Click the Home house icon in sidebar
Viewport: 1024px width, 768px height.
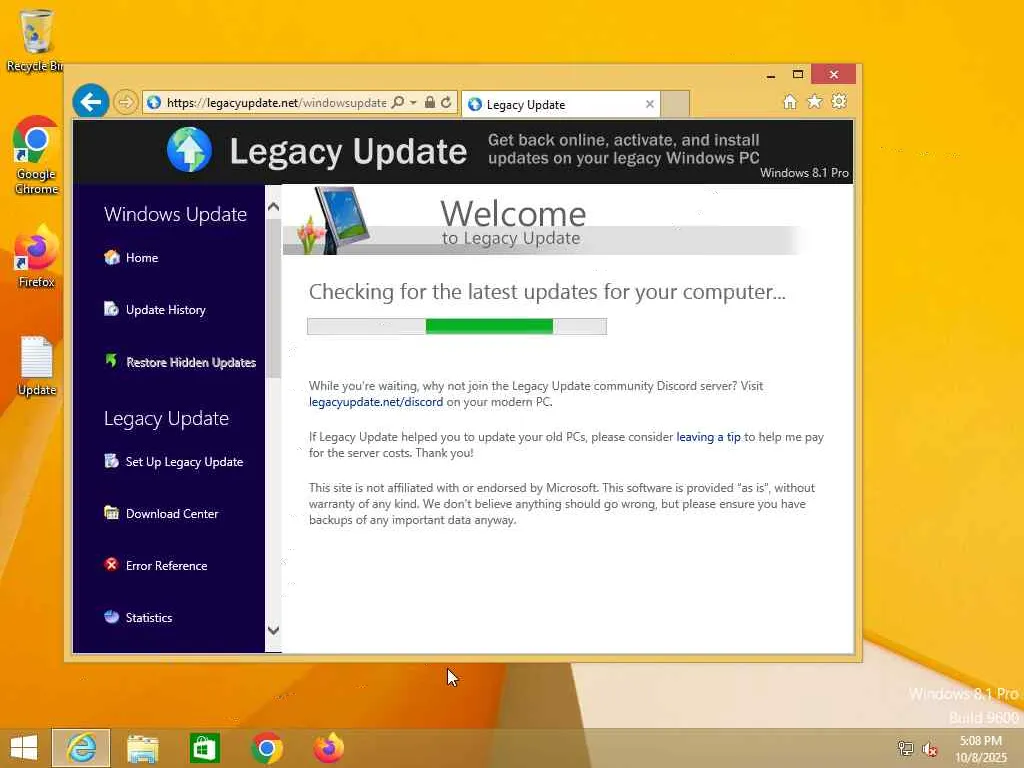click(112, 257)
